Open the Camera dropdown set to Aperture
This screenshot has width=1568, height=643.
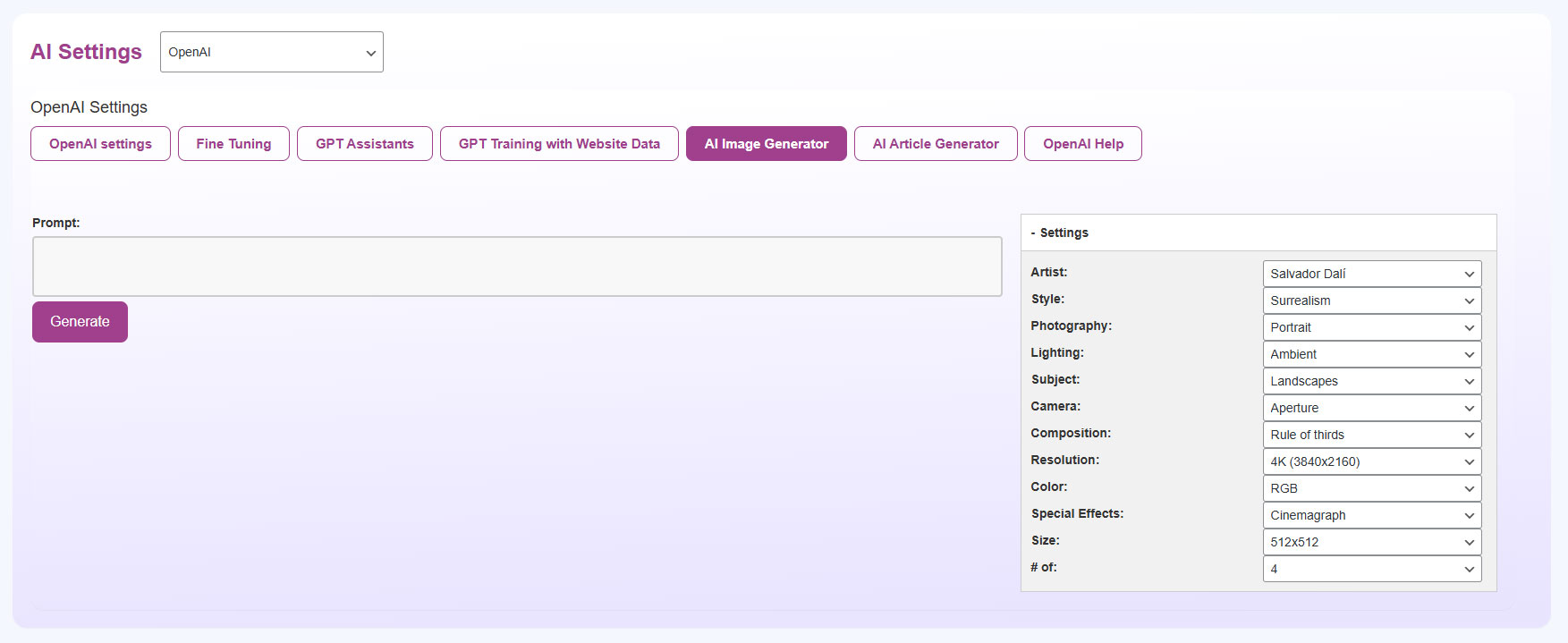point(1371,408)
